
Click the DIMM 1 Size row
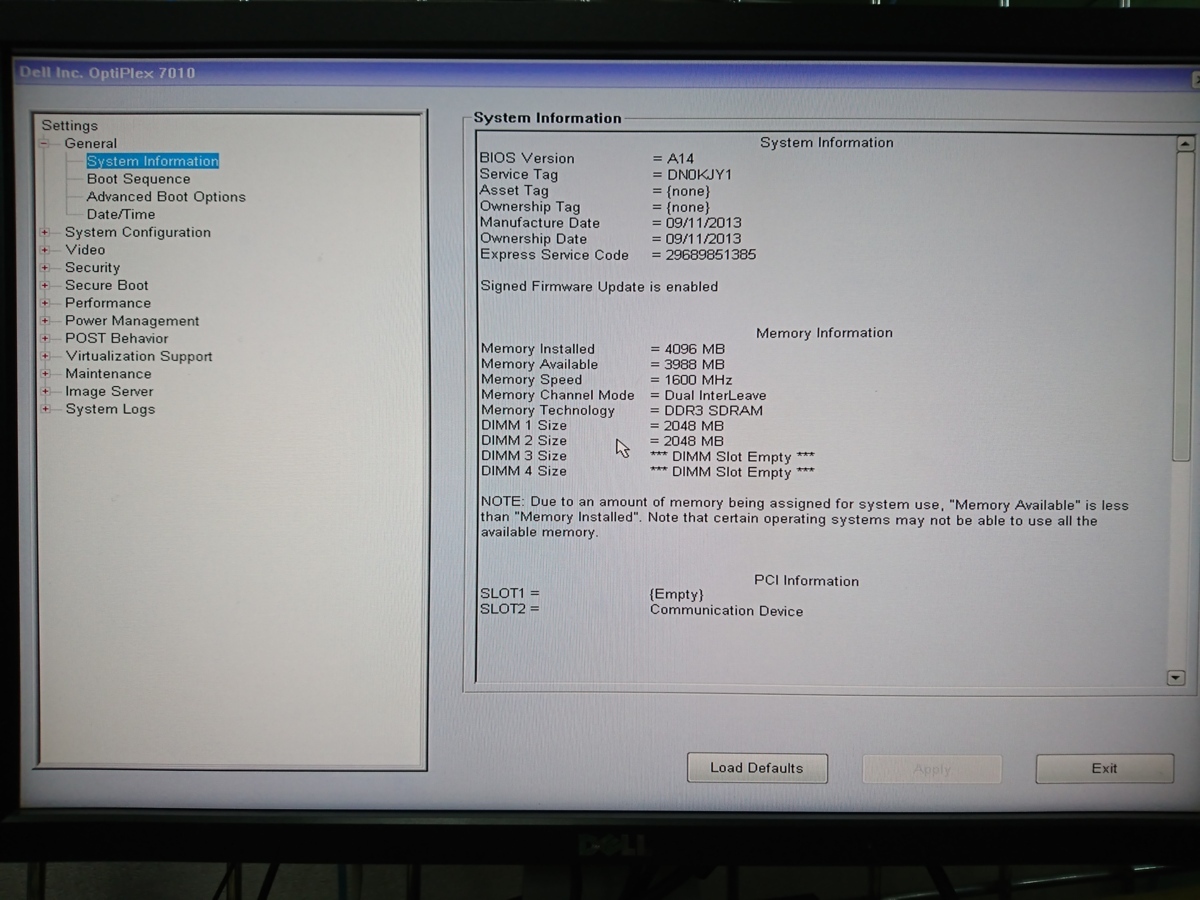tap(602, 426)
